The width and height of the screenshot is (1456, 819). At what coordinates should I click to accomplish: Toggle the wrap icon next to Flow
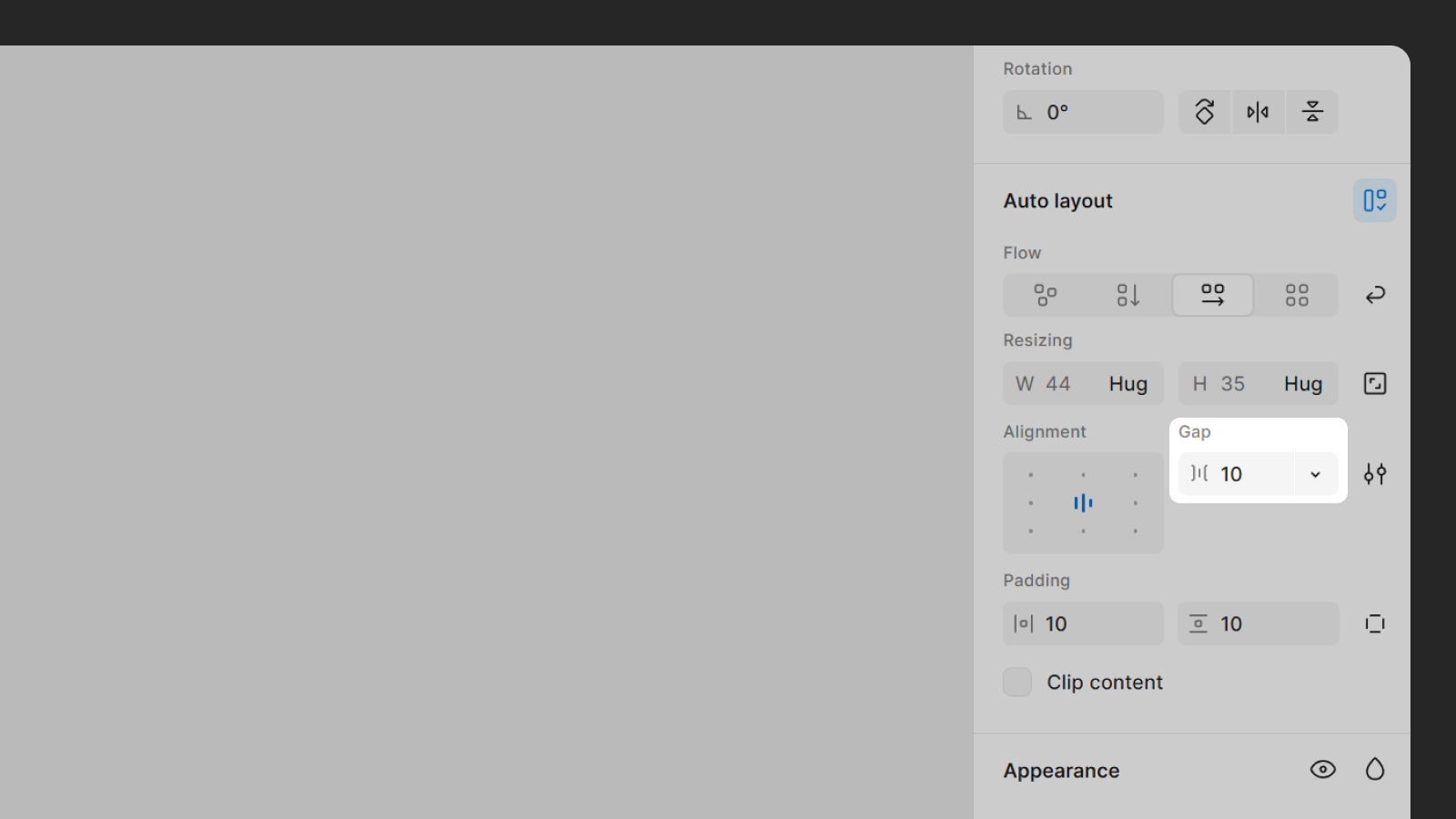(x=1375, y=295)
